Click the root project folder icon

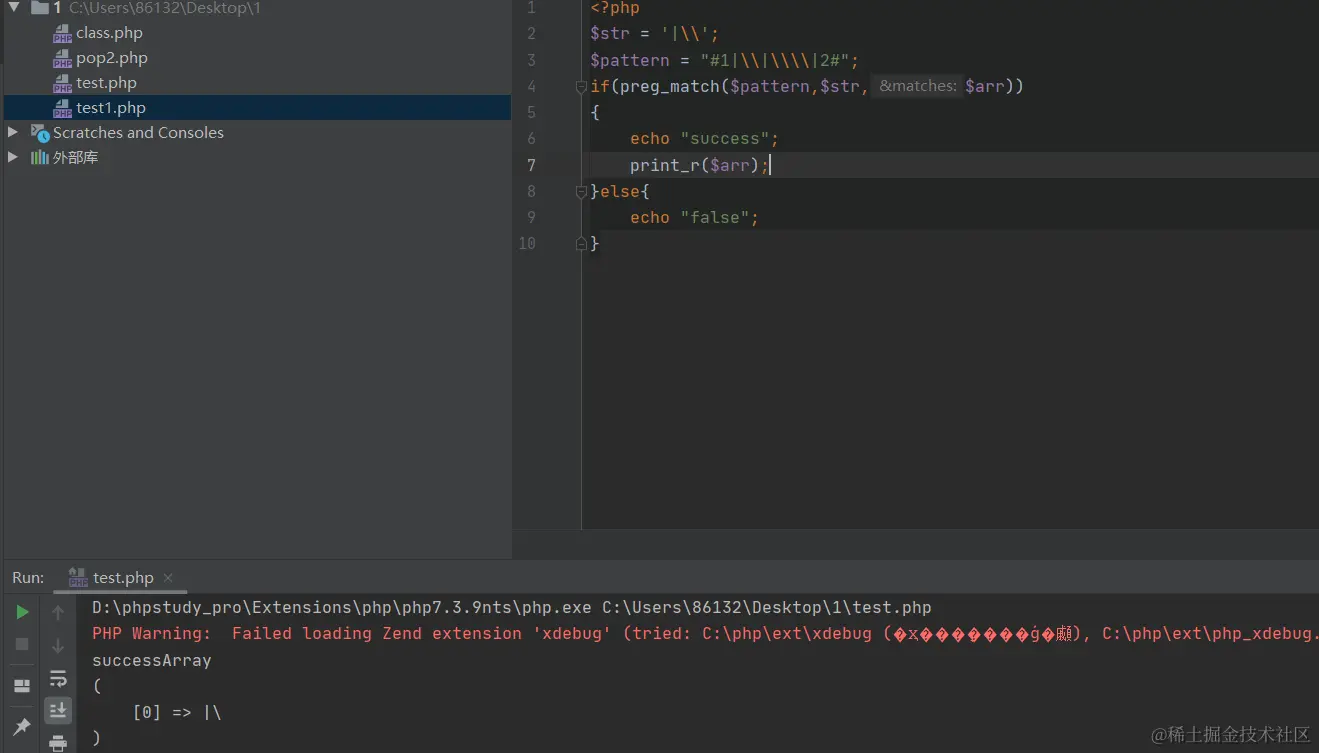click(40, 8)
